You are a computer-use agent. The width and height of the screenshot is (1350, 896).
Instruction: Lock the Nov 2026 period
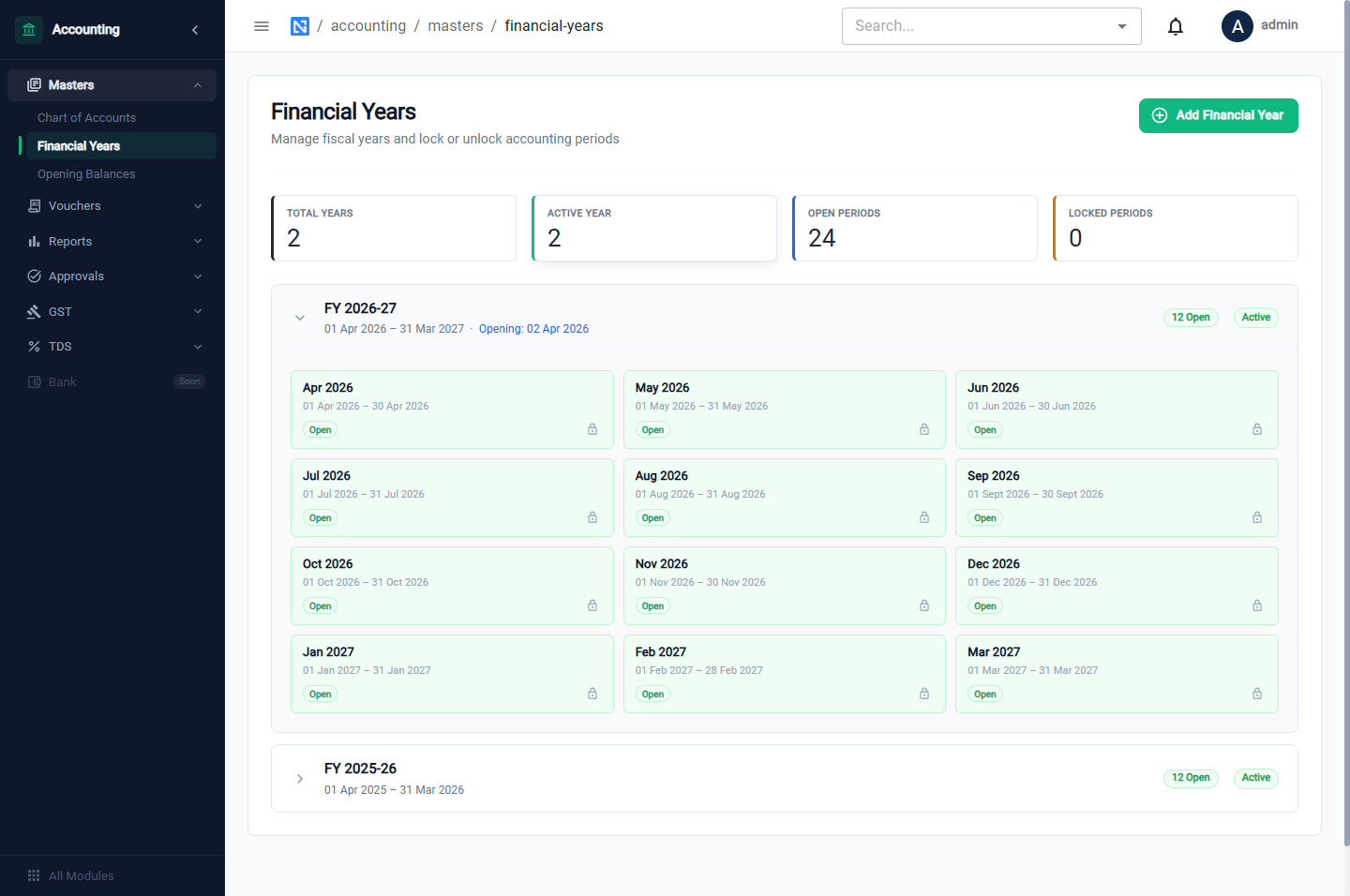(x=924, y=605)
